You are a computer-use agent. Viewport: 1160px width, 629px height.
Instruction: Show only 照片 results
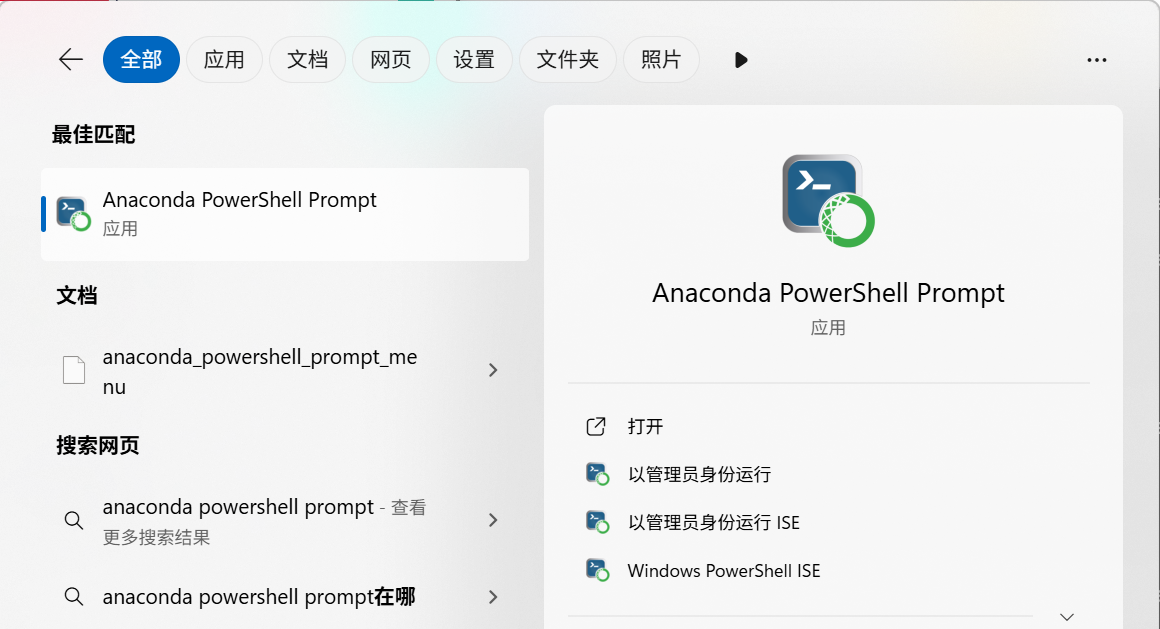[x=661, y=60]
